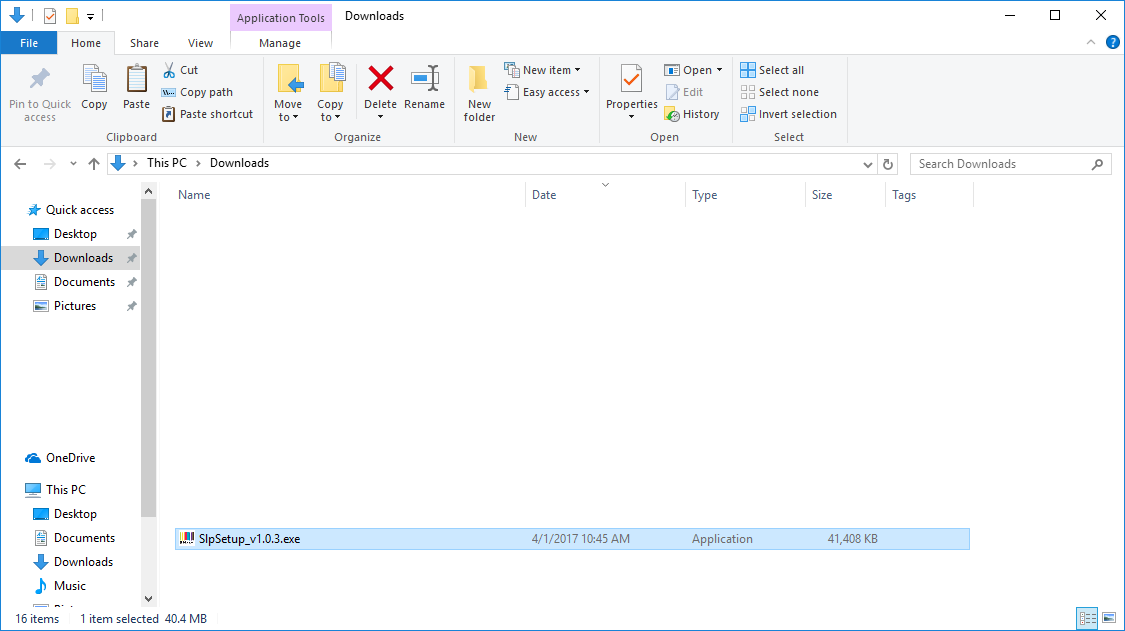Click the Rename icon
Image resolution: width=1125 pixels, height=631 pixels.
tap(424, 80)
